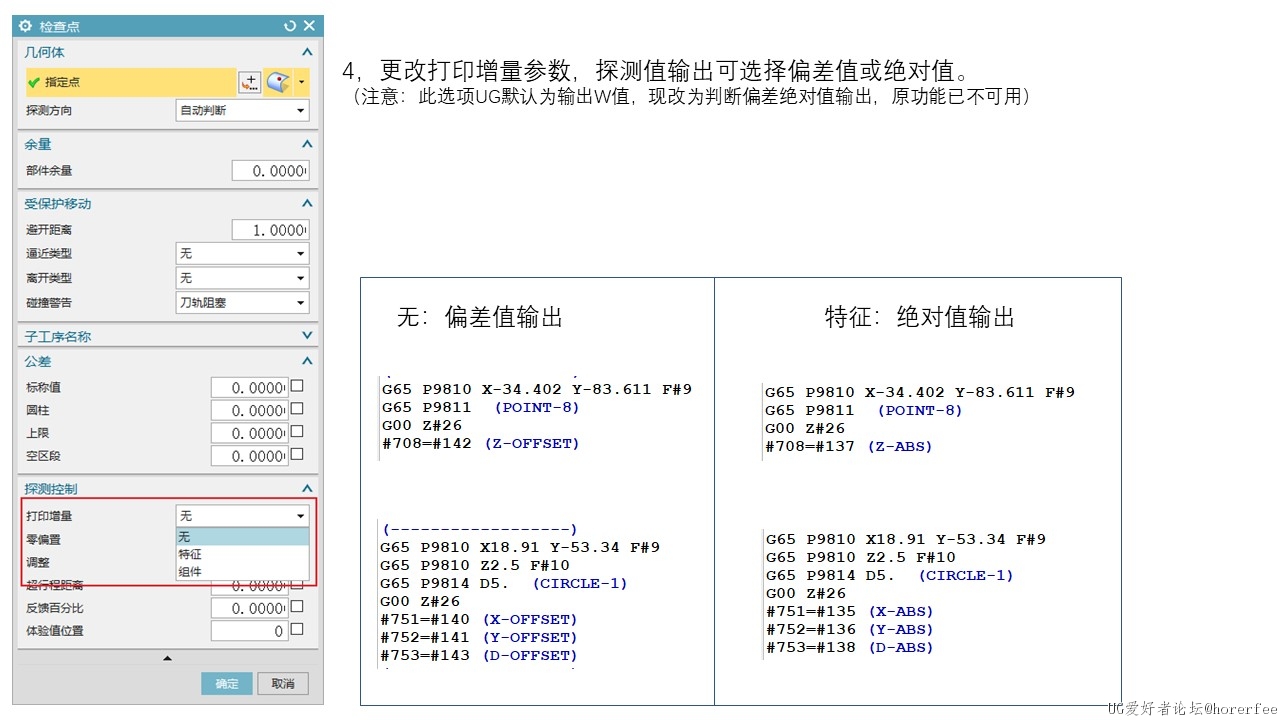Click the 打印增量 dropdown box
Screen dimensions: 1280x720
(x=242, y=516)
